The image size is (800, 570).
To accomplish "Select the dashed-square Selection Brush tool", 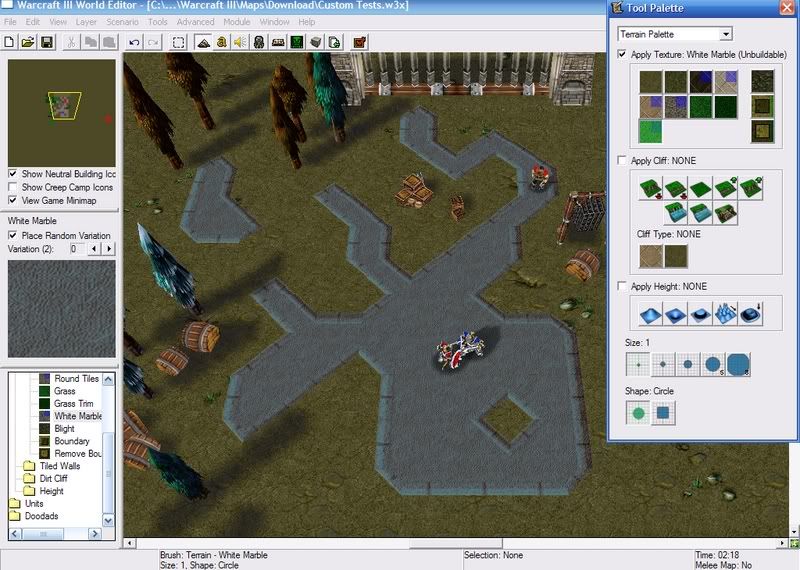I will pyautogui.click(x=179, y=42).
